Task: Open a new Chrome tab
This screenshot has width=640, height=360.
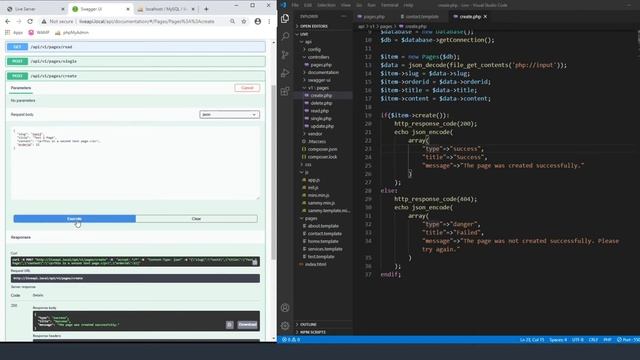Action: pos(206,9)
